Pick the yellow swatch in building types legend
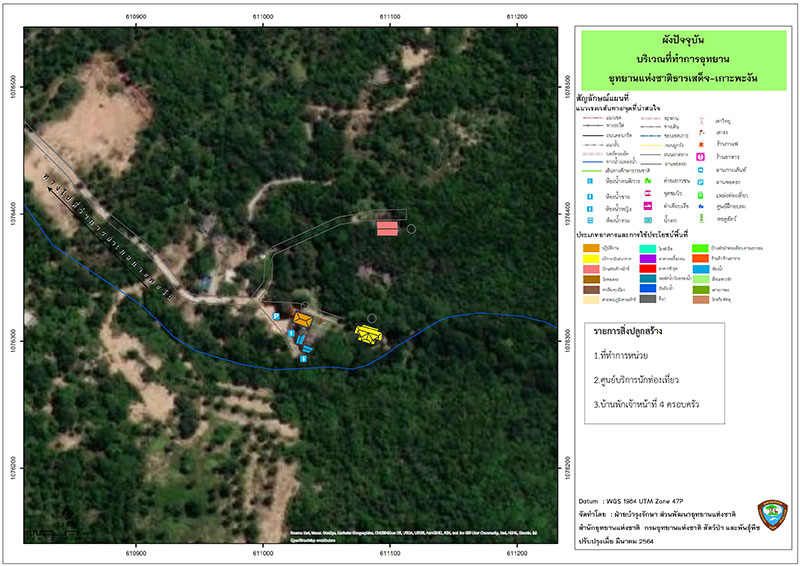 591,259
